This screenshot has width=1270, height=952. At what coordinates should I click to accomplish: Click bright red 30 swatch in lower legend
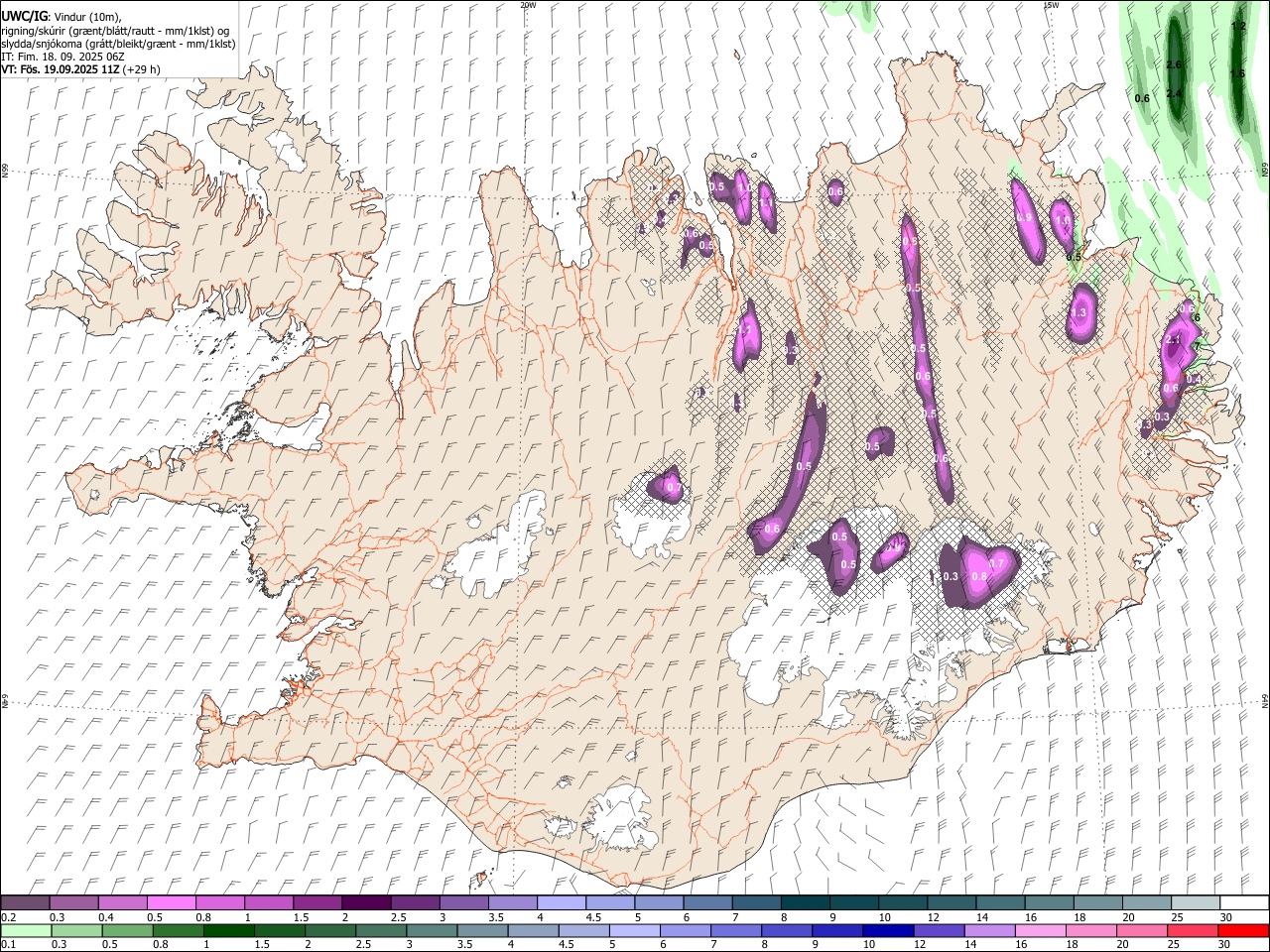click(x=1243, y=931)
